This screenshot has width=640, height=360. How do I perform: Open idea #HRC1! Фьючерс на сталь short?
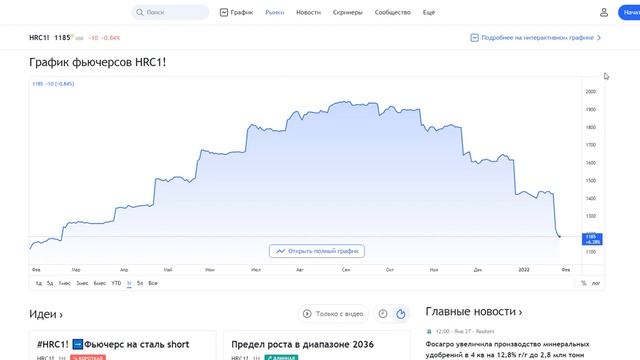click(113, 344)
